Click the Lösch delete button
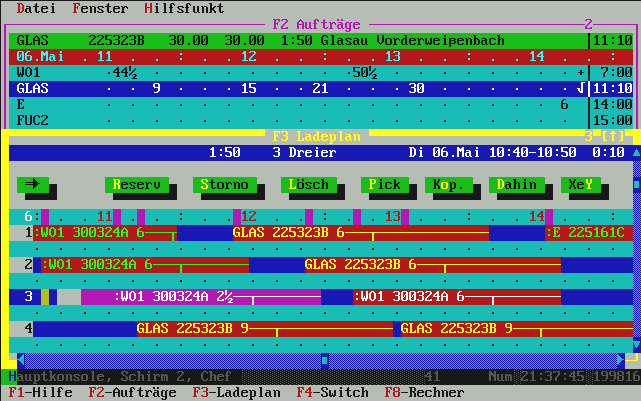Image resolution: width=641 pixels, height=401 pixels. tap(308, 184)
